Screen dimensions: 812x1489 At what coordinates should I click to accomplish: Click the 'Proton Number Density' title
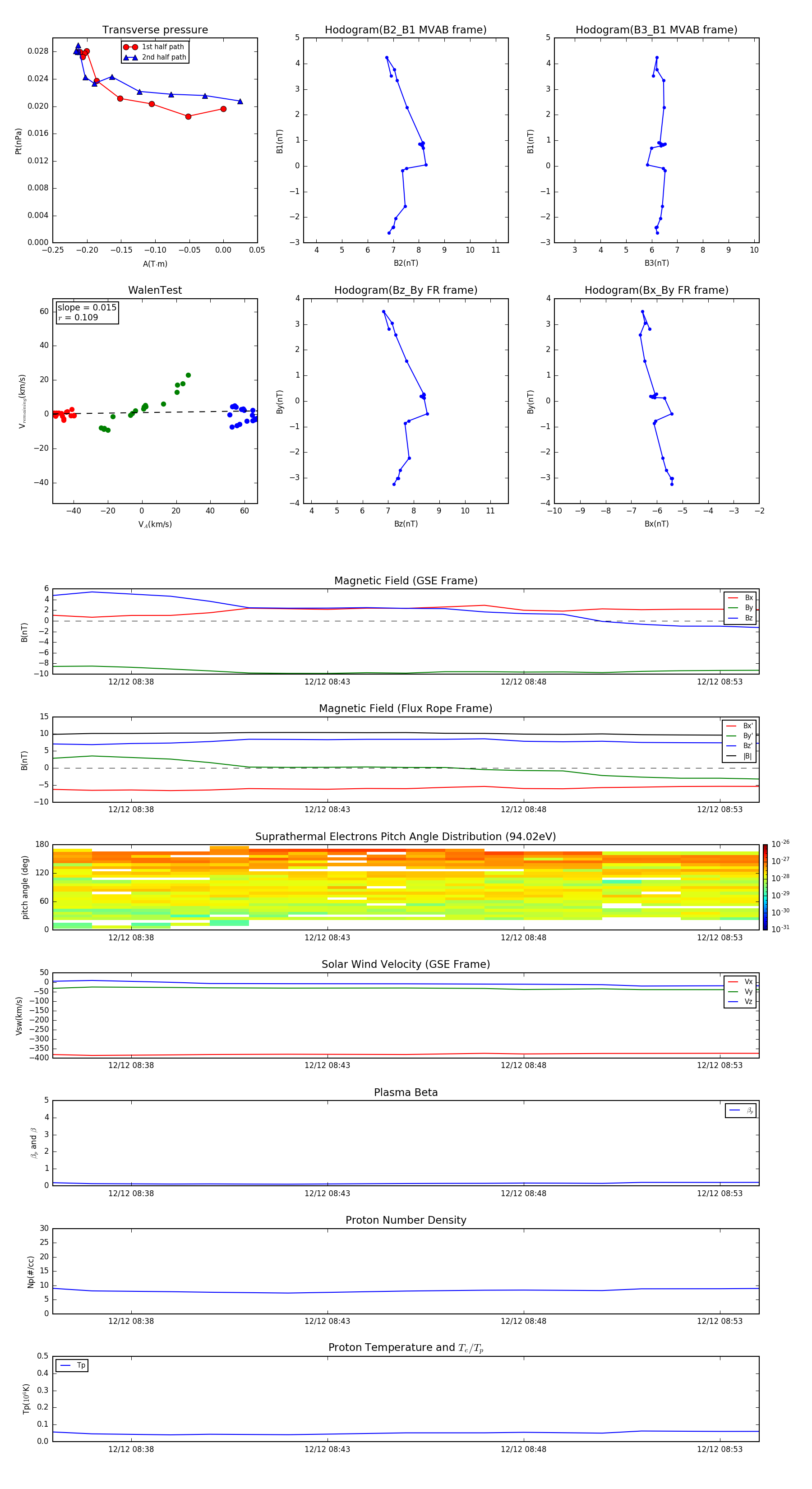[x=406, y=1221]
